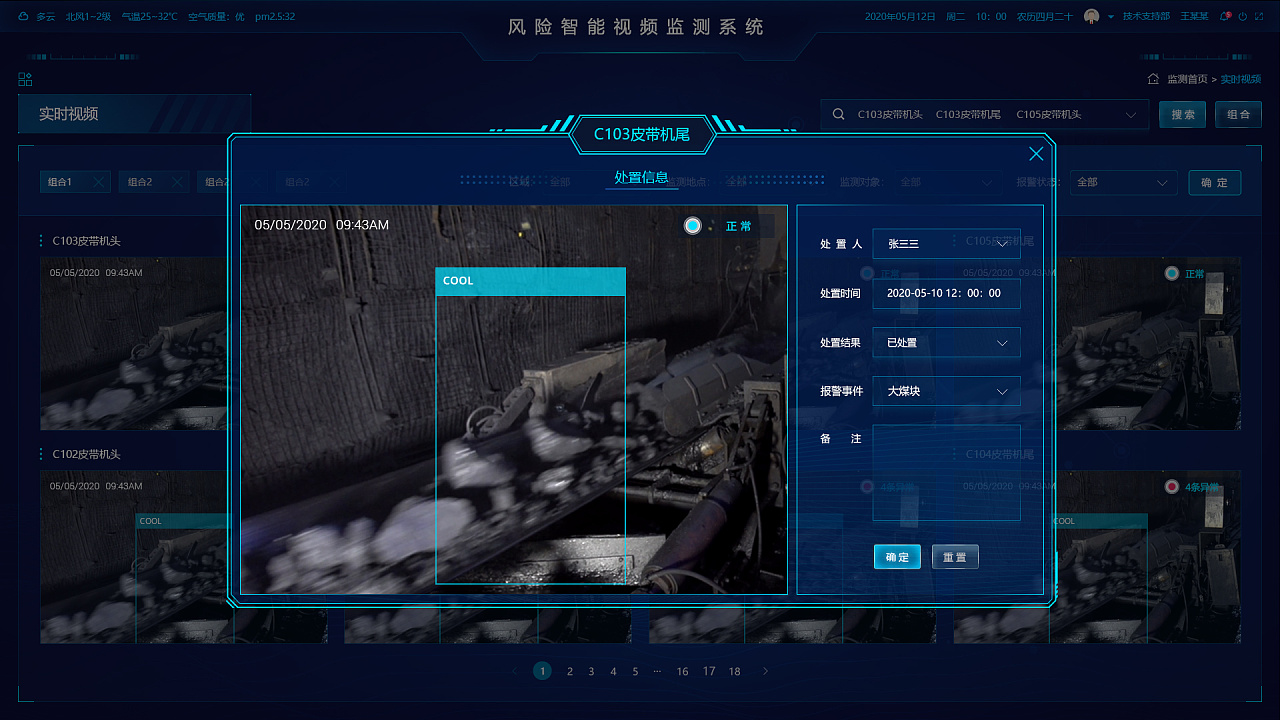Go to page 5

(x=635, y=671)
